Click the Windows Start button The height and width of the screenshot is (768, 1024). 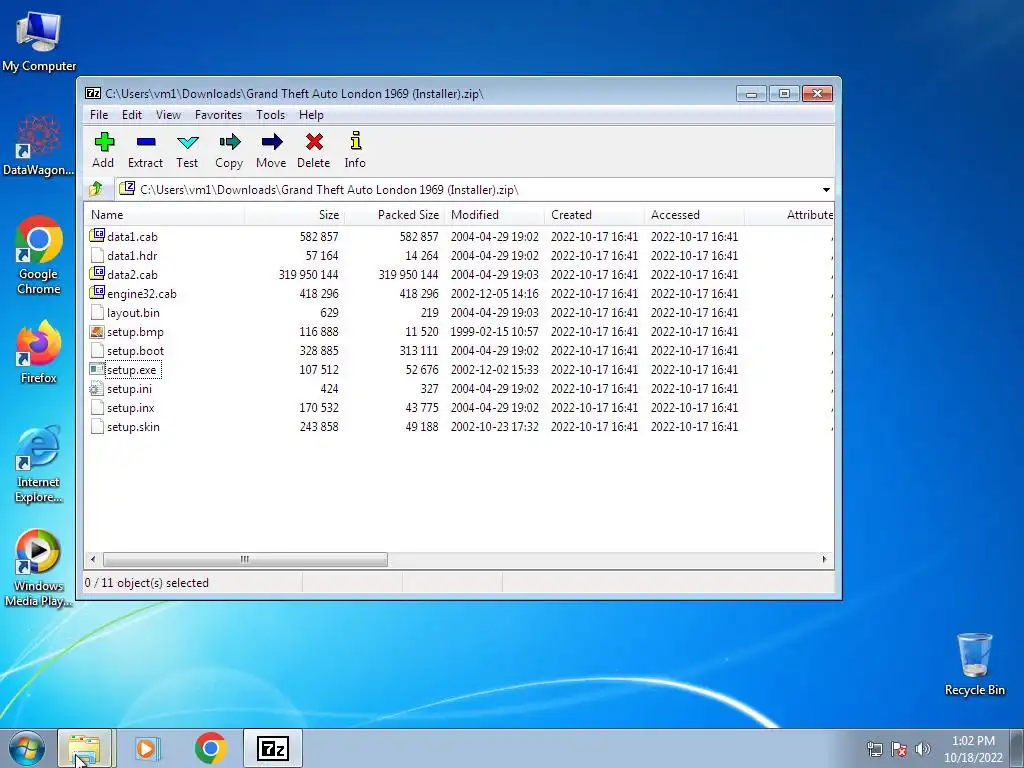(27, 748)
